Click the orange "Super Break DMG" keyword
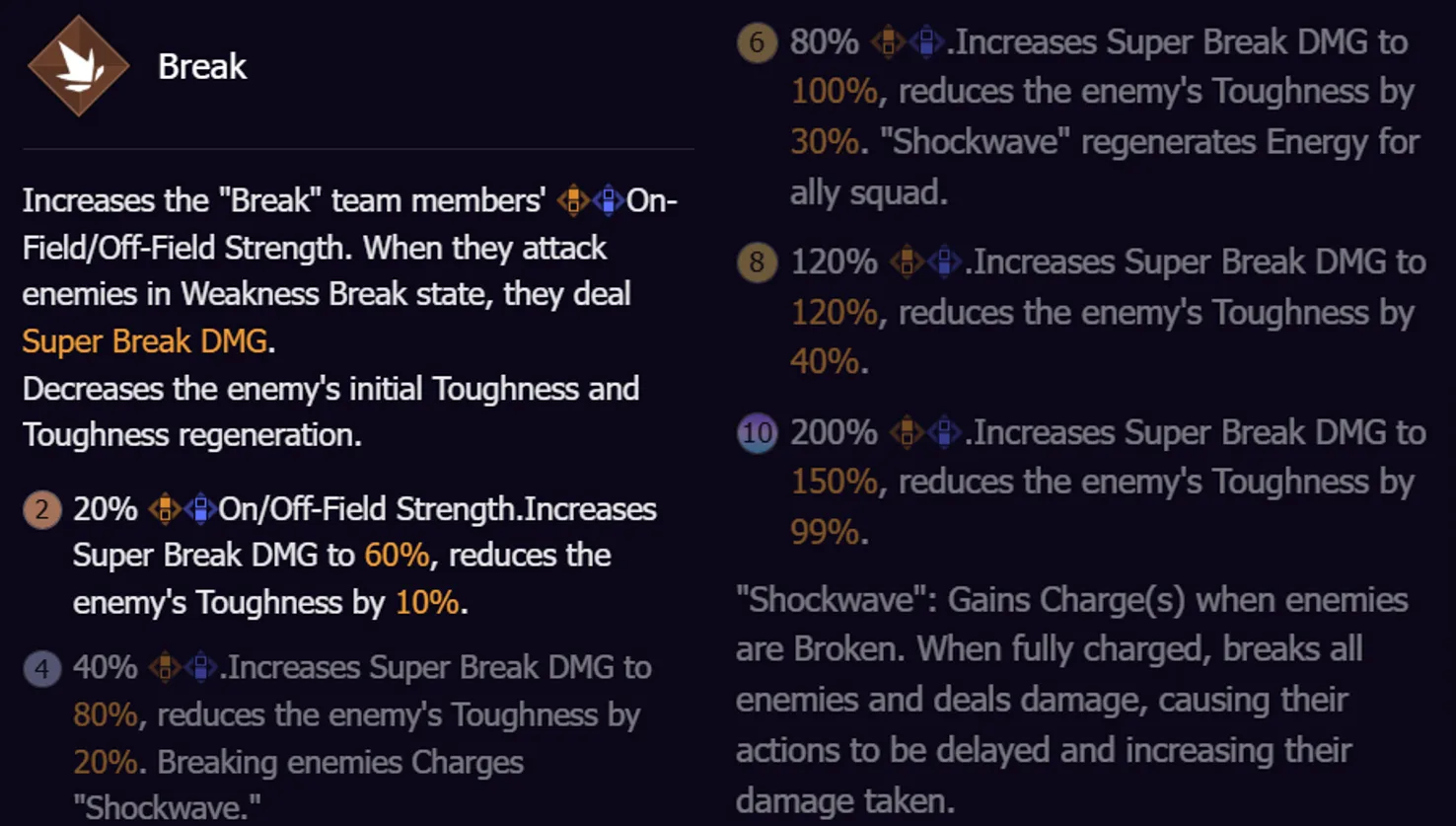The height and width of the screenshot is (826, 1456). [x=144, y=341]
